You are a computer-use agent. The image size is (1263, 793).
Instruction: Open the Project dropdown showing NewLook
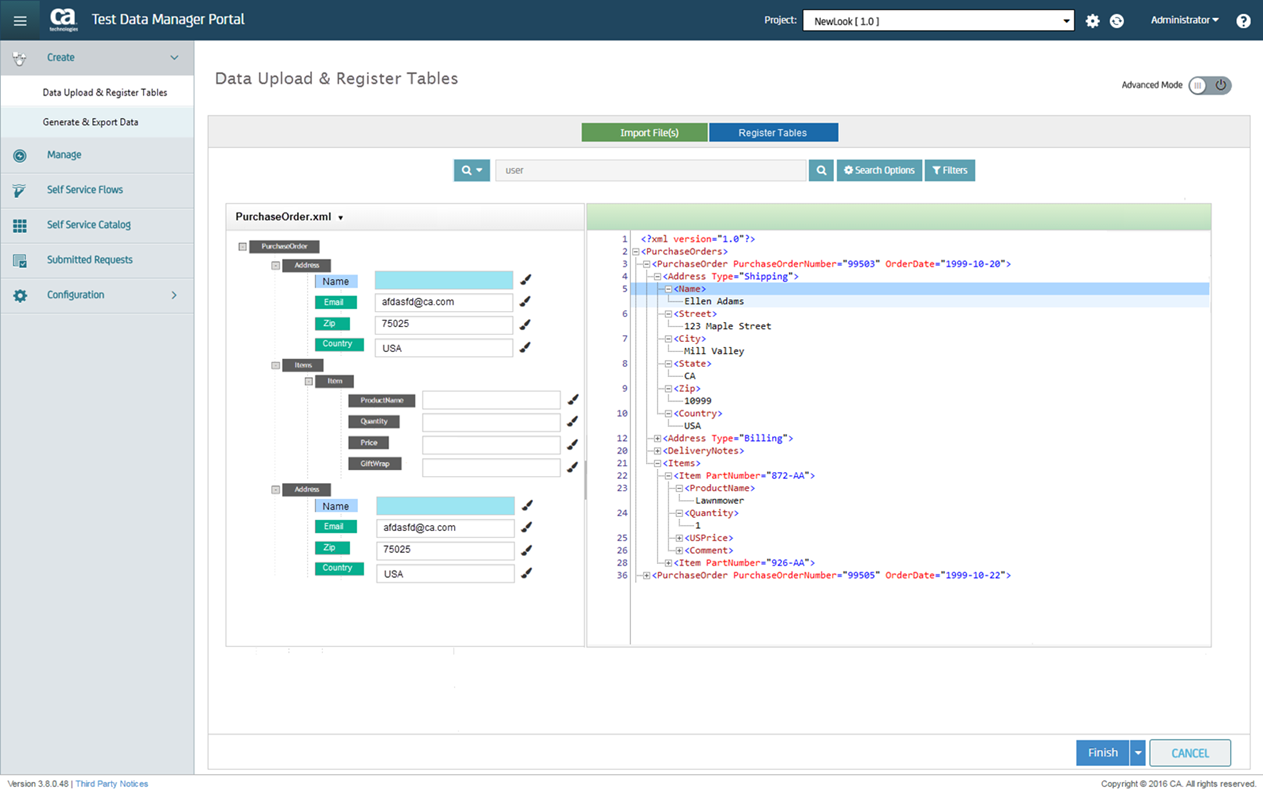pos(938,20)
